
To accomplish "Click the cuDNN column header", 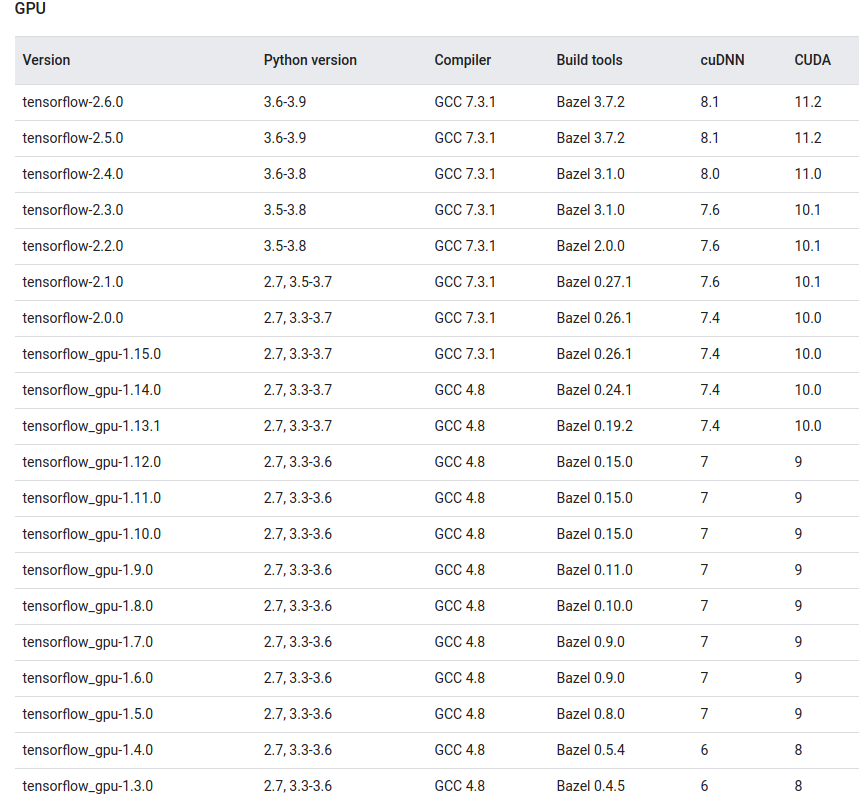I will pos(722,60).
